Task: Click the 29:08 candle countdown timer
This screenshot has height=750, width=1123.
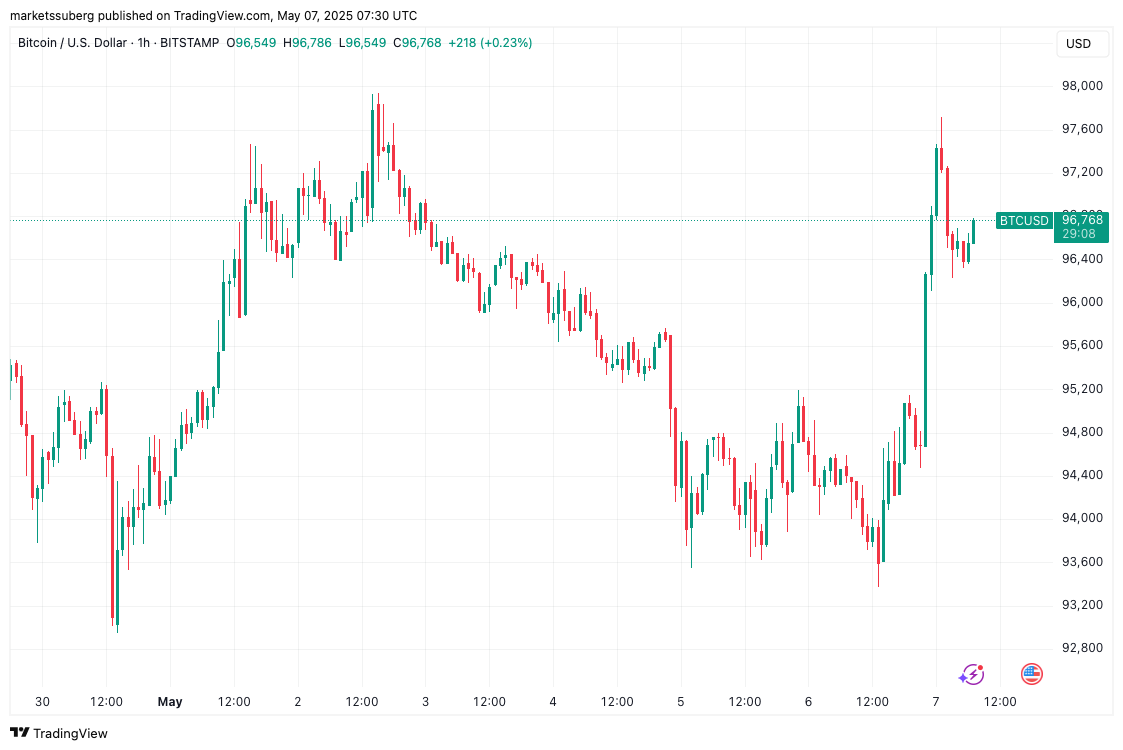Action: pyautogui.click(x=1079, y=234)
